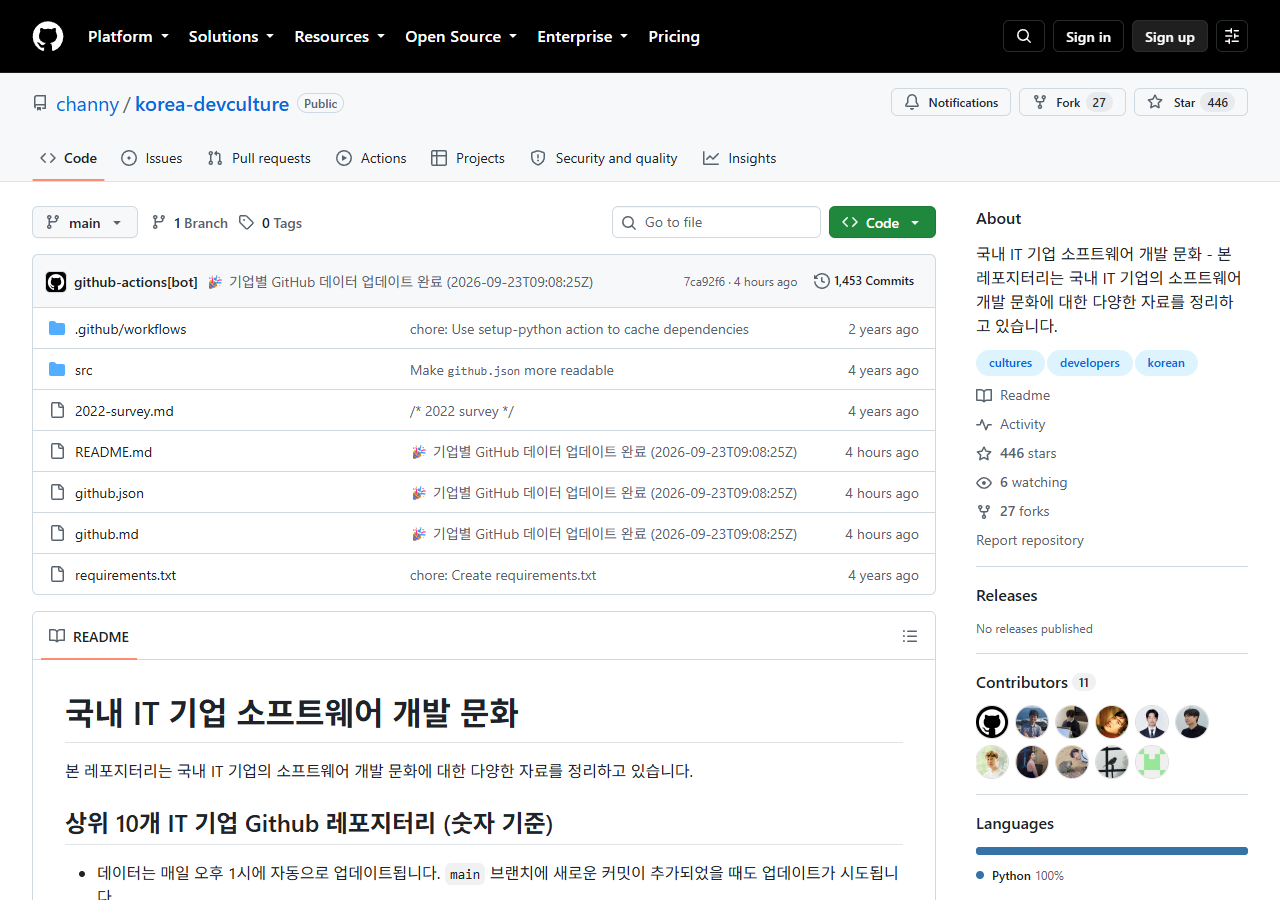Click the Report repository link
This screenshot has height=900, width=1280.
point(1030,540)
